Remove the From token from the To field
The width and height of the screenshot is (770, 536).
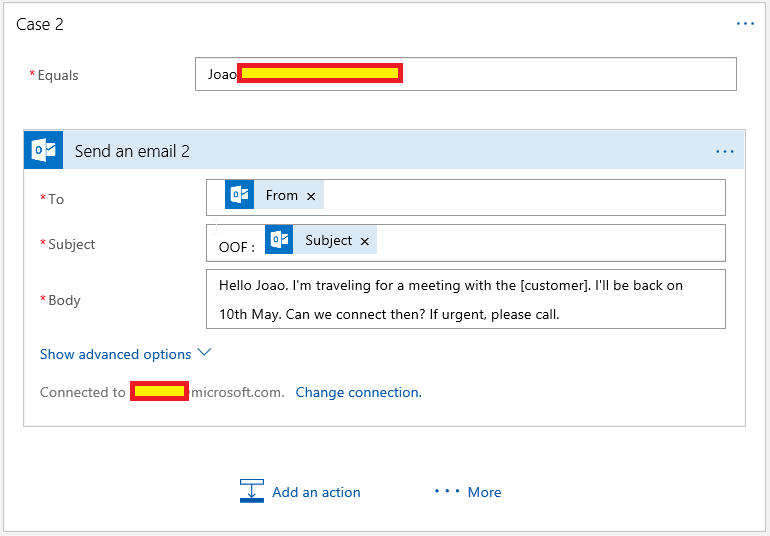[x=311, y=197]
